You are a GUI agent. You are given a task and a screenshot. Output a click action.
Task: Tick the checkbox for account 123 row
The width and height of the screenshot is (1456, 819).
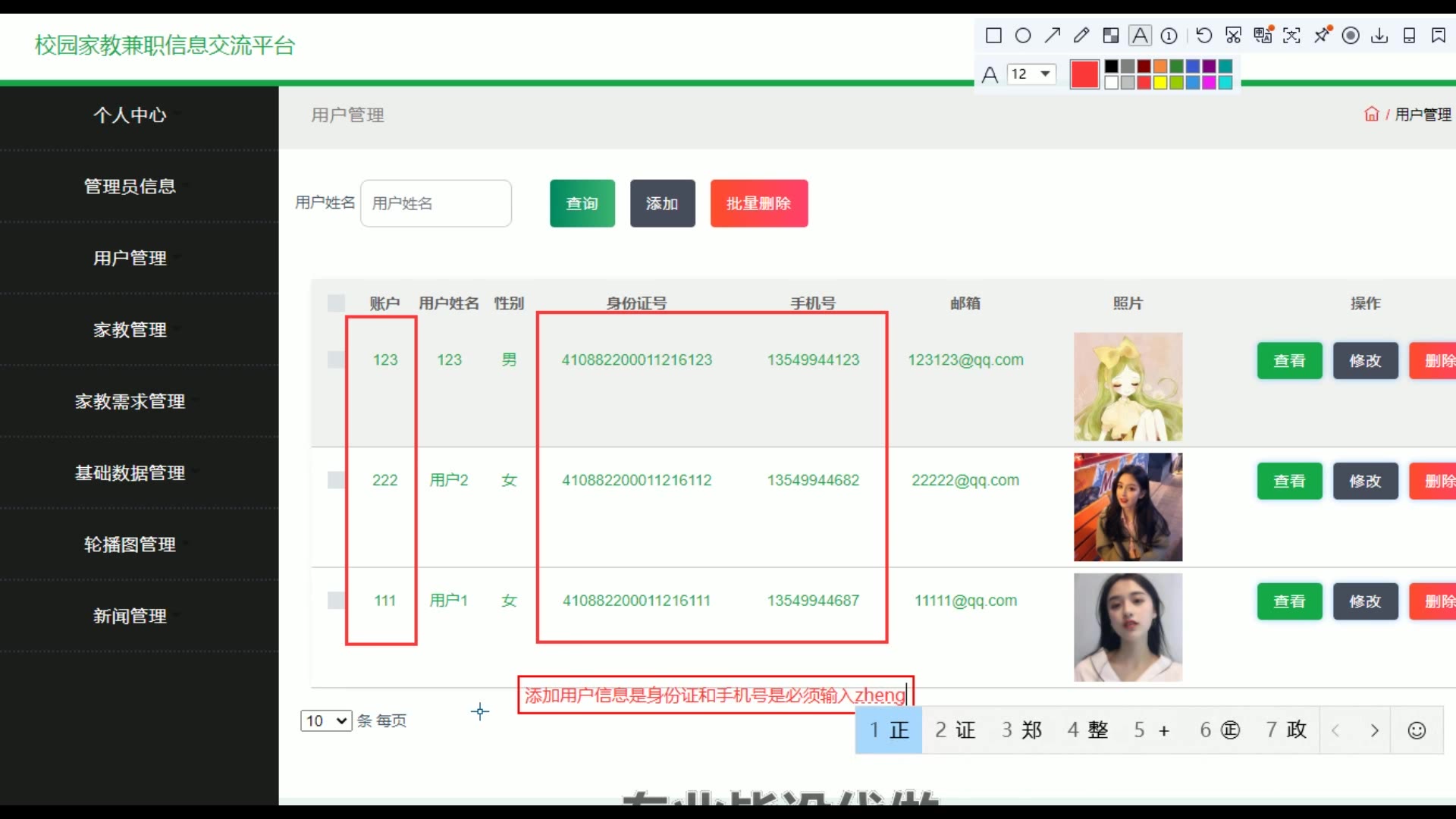(x=336, y=359)
